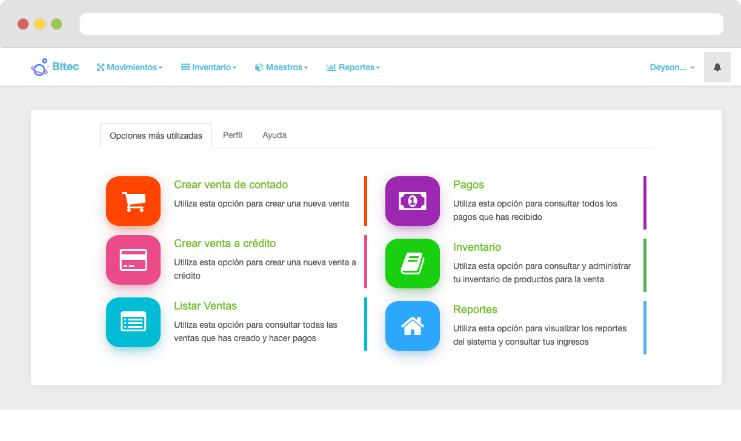Open the Inventario card heading link
741x441 pixels.
pyautogui.click(x=477, y=247)
